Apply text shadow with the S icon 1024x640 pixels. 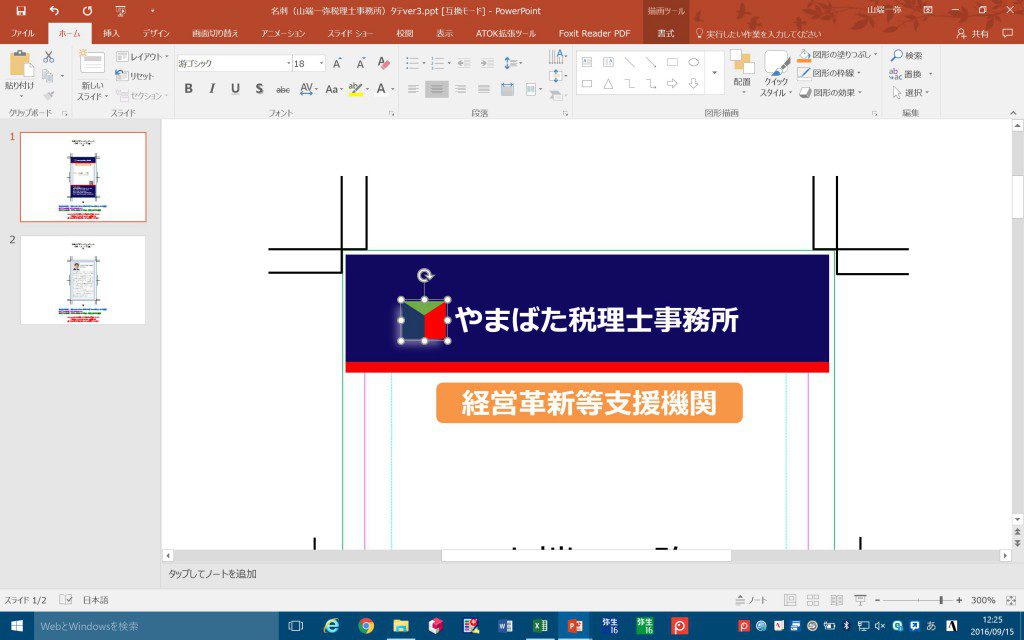[259, 89]
